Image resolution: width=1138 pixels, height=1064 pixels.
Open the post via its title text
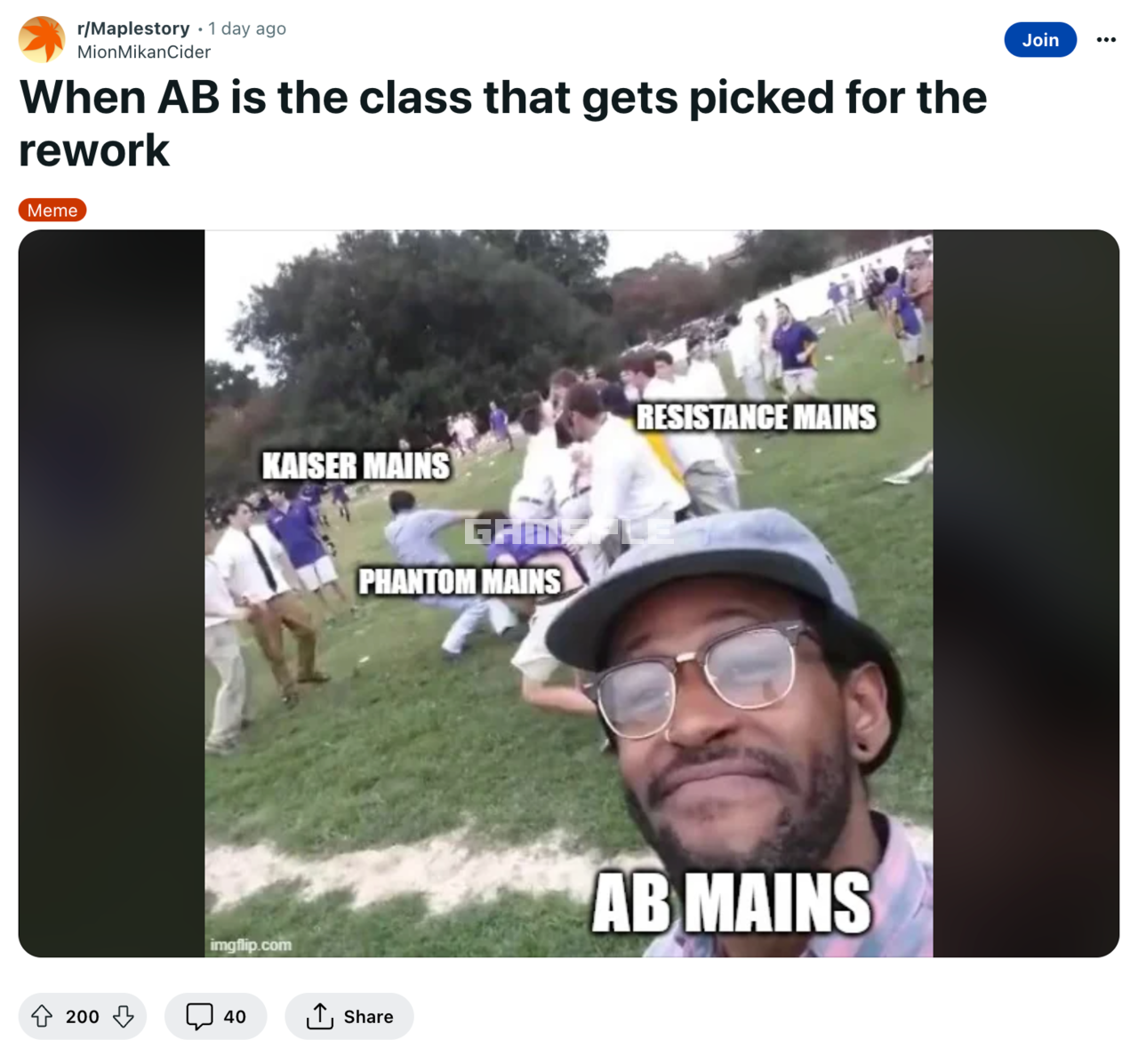pyautogui.click(x=502, y=123)
